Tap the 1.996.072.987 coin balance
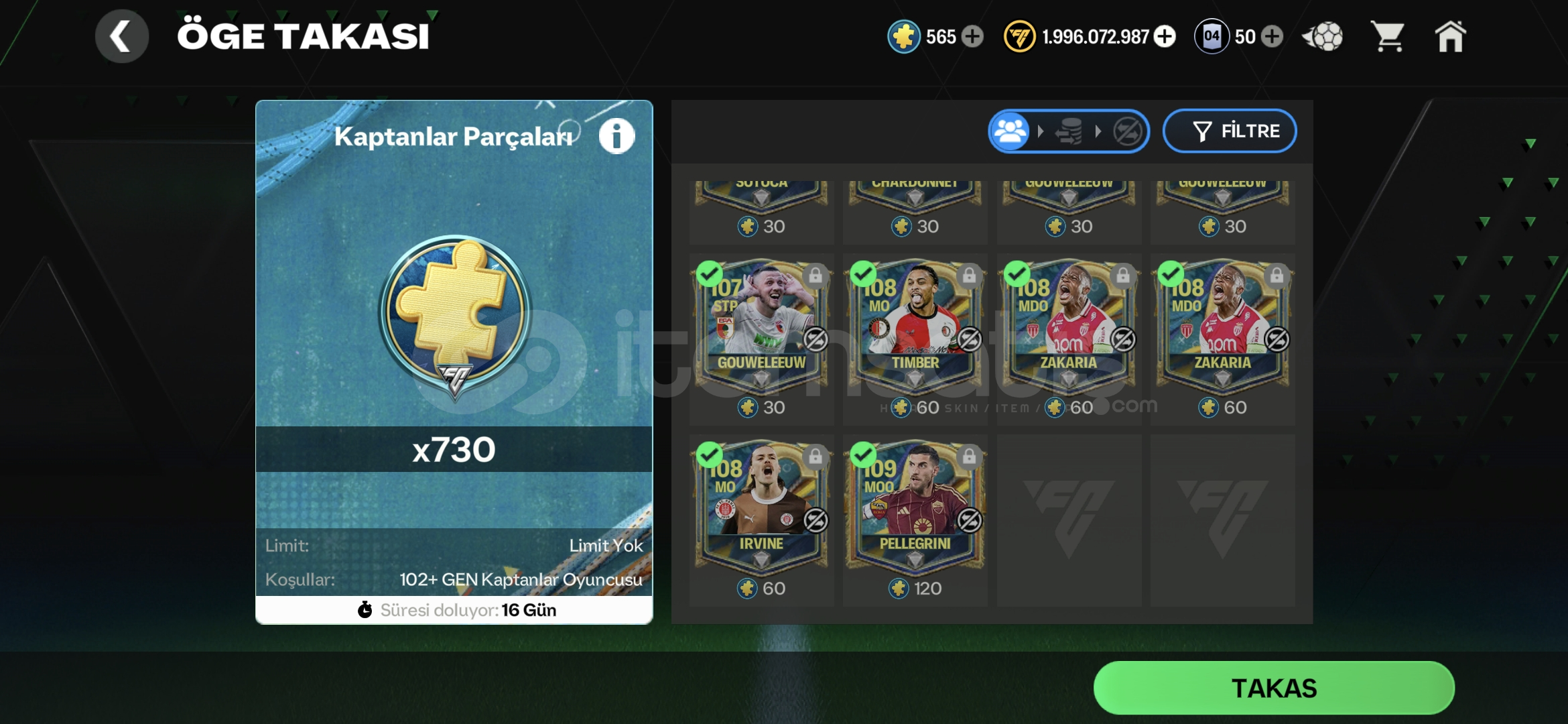Screen dimensions: 1568x724 (1095, 36)
